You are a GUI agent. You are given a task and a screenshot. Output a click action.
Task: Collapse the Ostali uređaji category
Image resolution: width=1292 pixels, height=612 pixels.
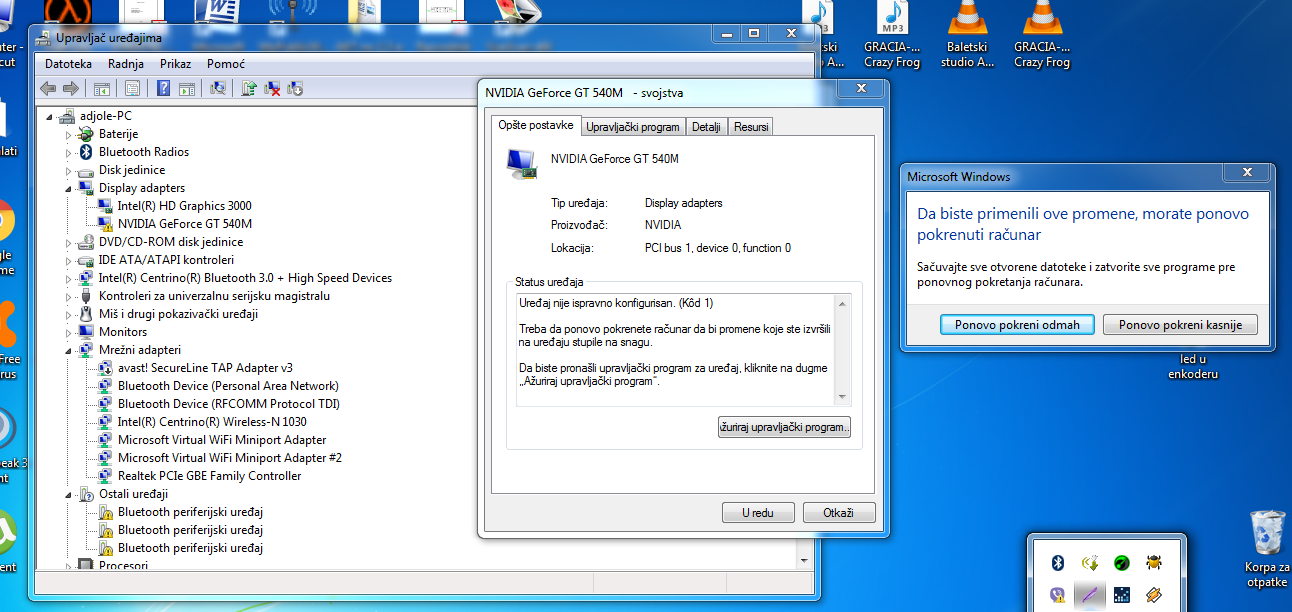[69, 494]
